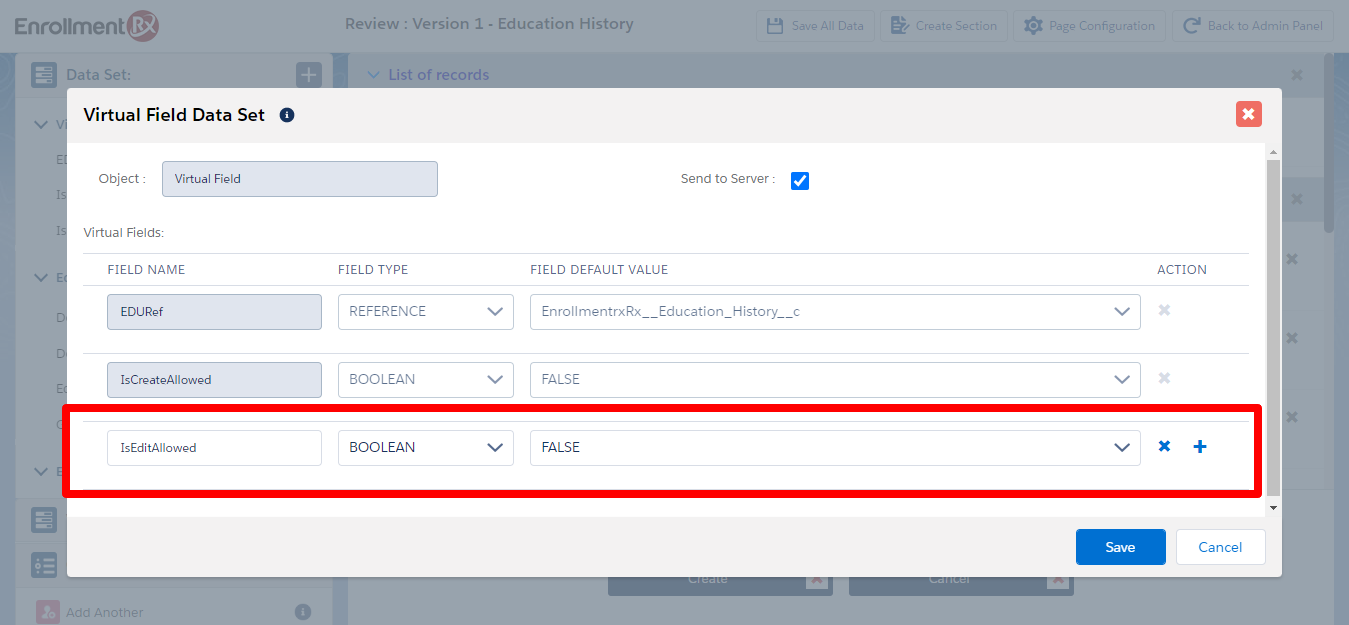Click the remove icon on EDURef row
Screen dimensions: 1349x625
point(1164,311)
